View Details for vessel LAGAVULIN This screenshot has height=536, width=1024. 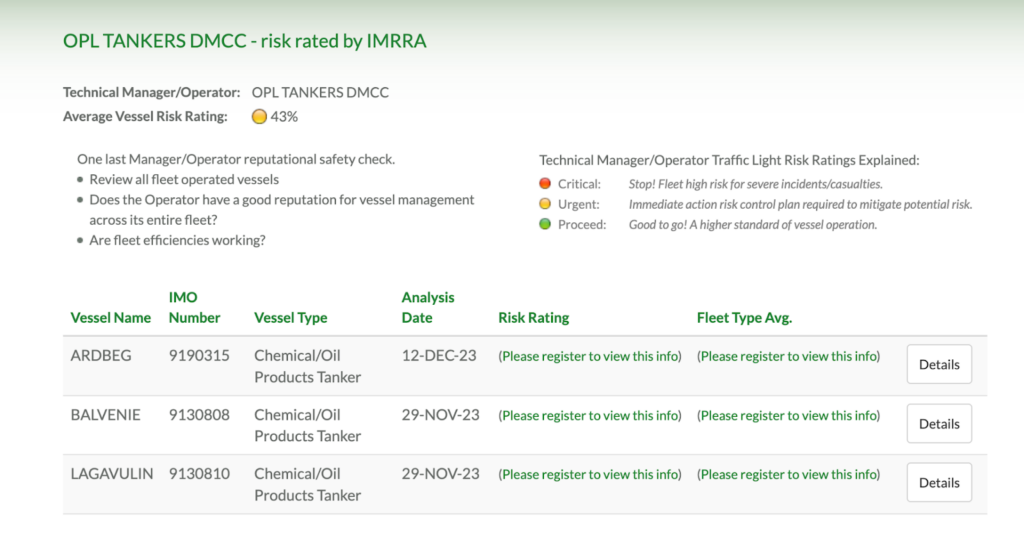pyautogui.click(x=938, y=483)
